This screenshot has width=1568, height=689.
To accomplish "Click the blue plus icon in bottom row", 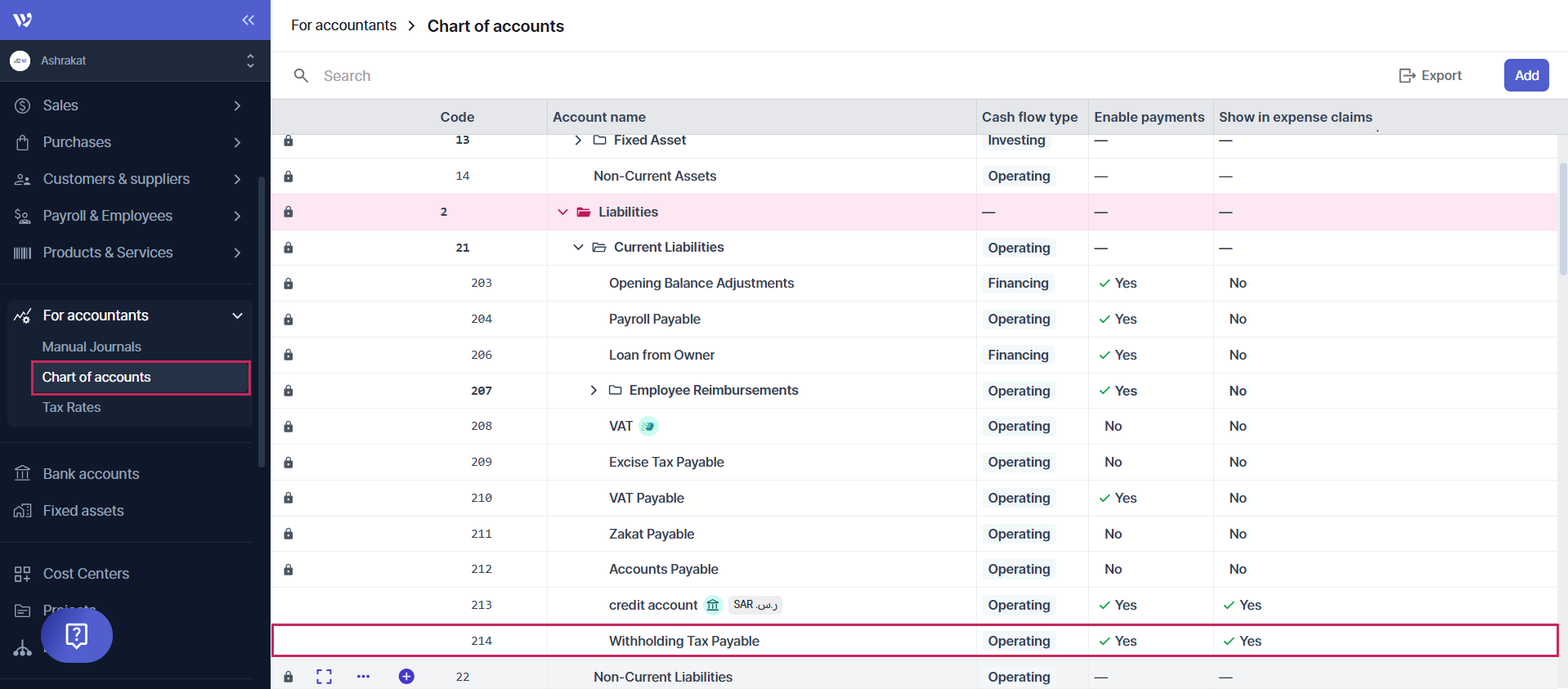I will pyautogui.click(x=406, y=677).
